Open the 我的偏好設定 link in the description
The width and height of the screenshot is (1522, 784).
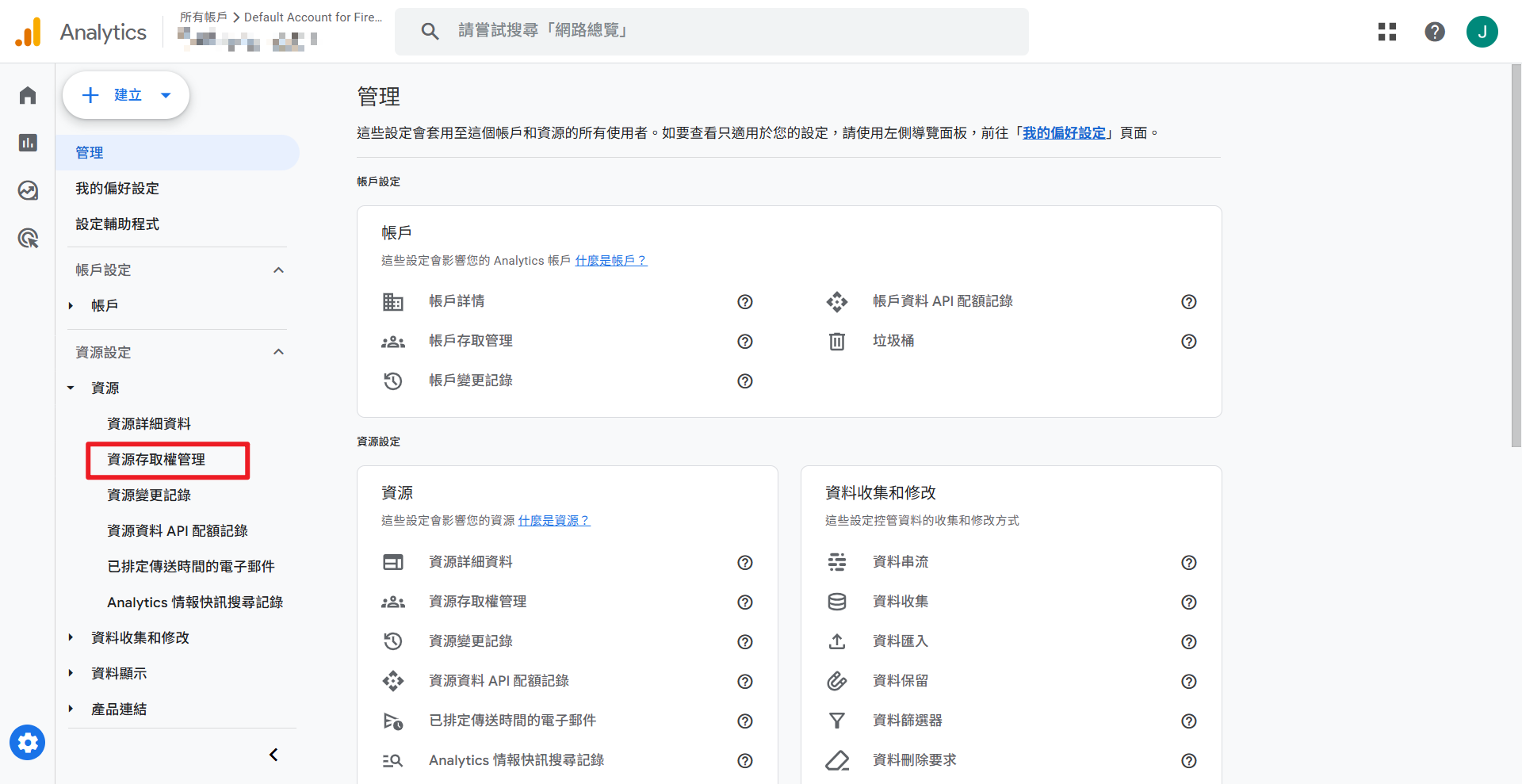pos(1063,132)
